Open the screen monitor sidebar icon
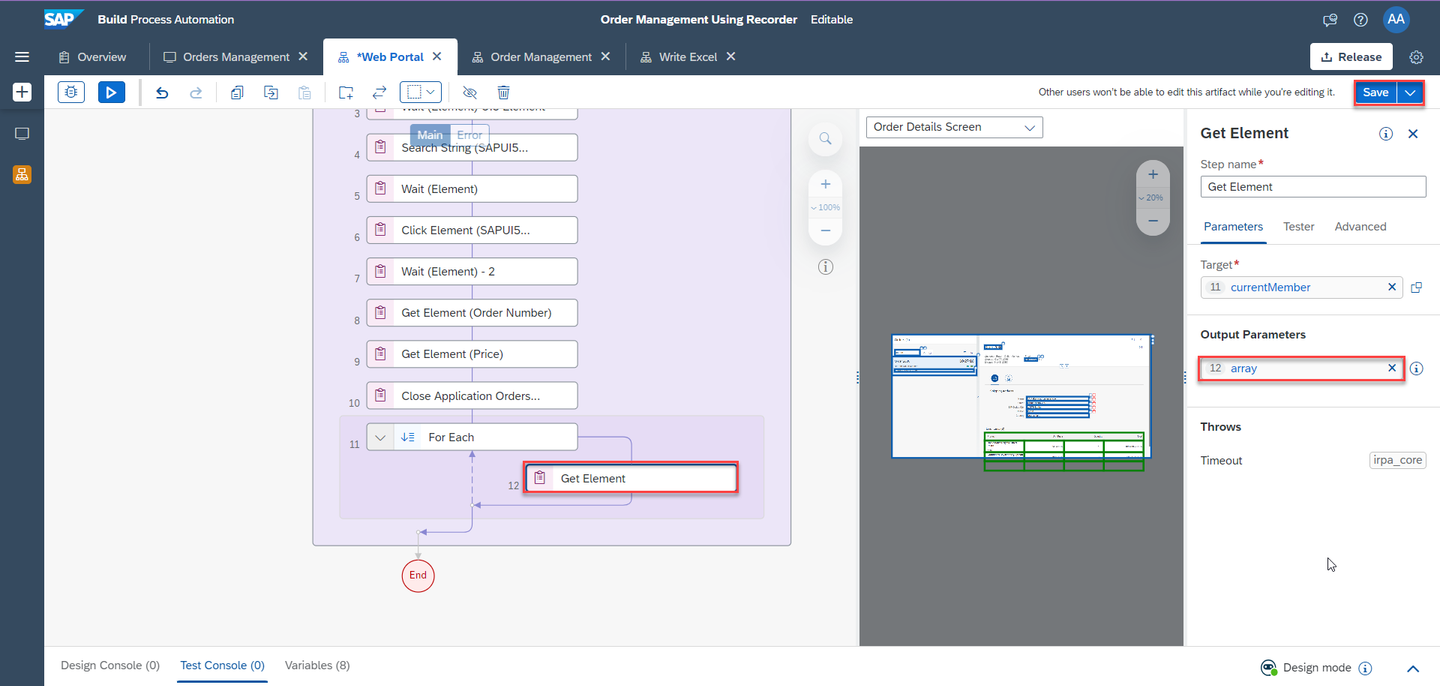Image resolution: width=1440 pixels, height=686 pixels. coord(22,134)
